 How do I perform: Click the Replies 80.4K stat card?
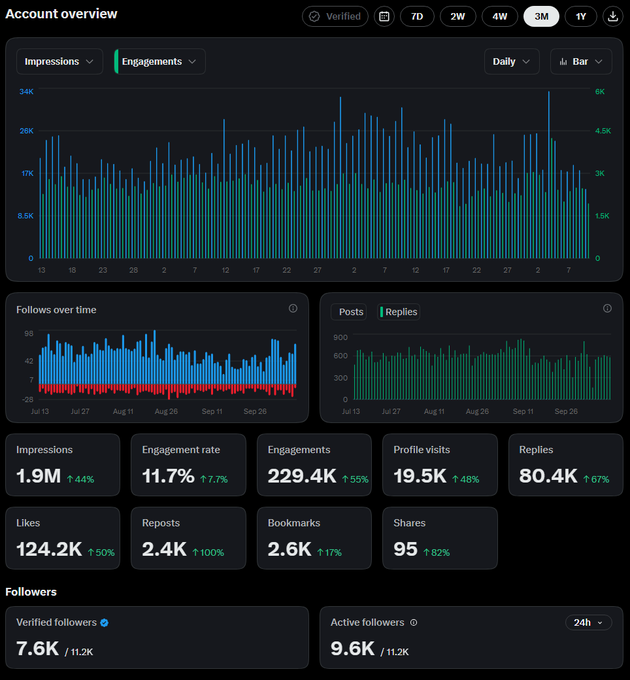click(565, 464)
